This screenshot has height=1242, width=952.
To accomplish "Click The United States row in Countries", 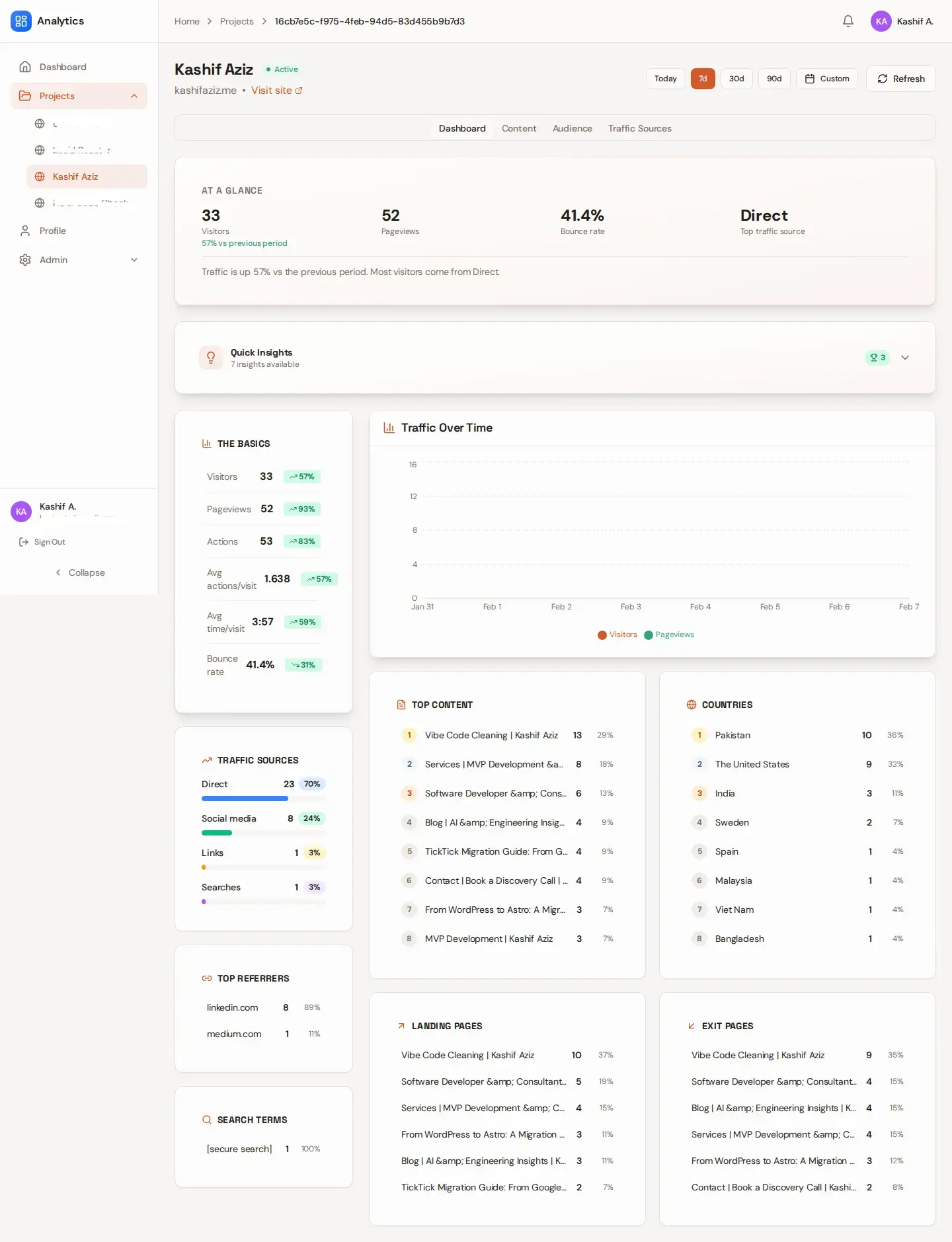I will pos(797,764).
